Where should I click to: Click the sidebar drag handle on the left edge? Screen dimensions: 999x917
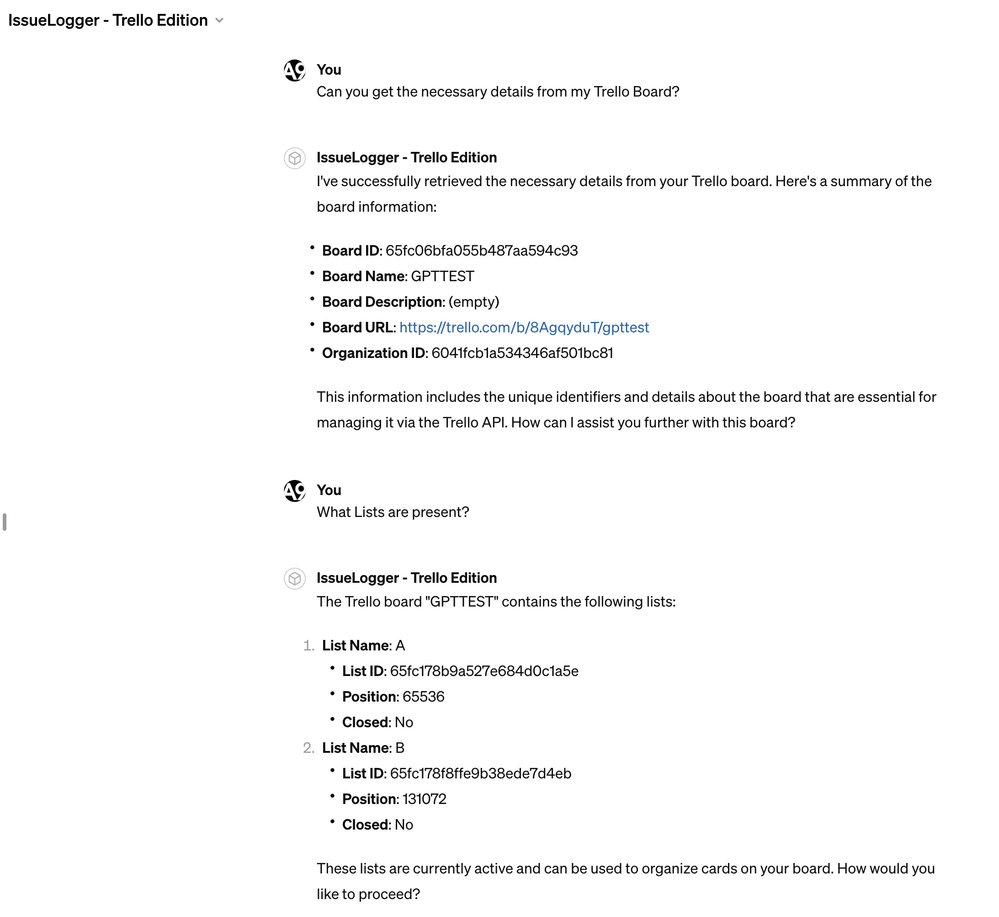(4, 521)
